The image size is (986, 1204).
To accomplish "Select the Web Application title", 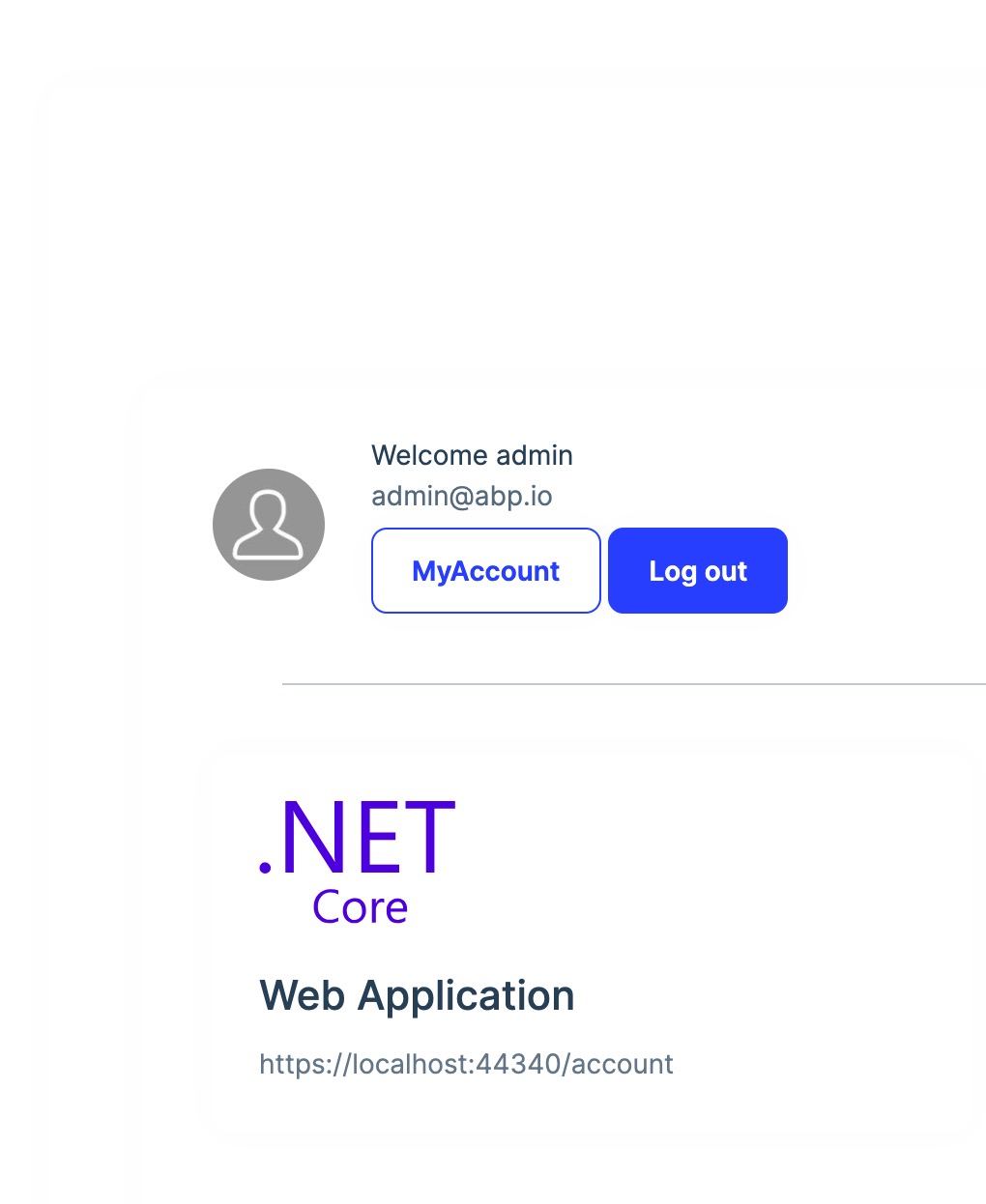I will point(417,995).
